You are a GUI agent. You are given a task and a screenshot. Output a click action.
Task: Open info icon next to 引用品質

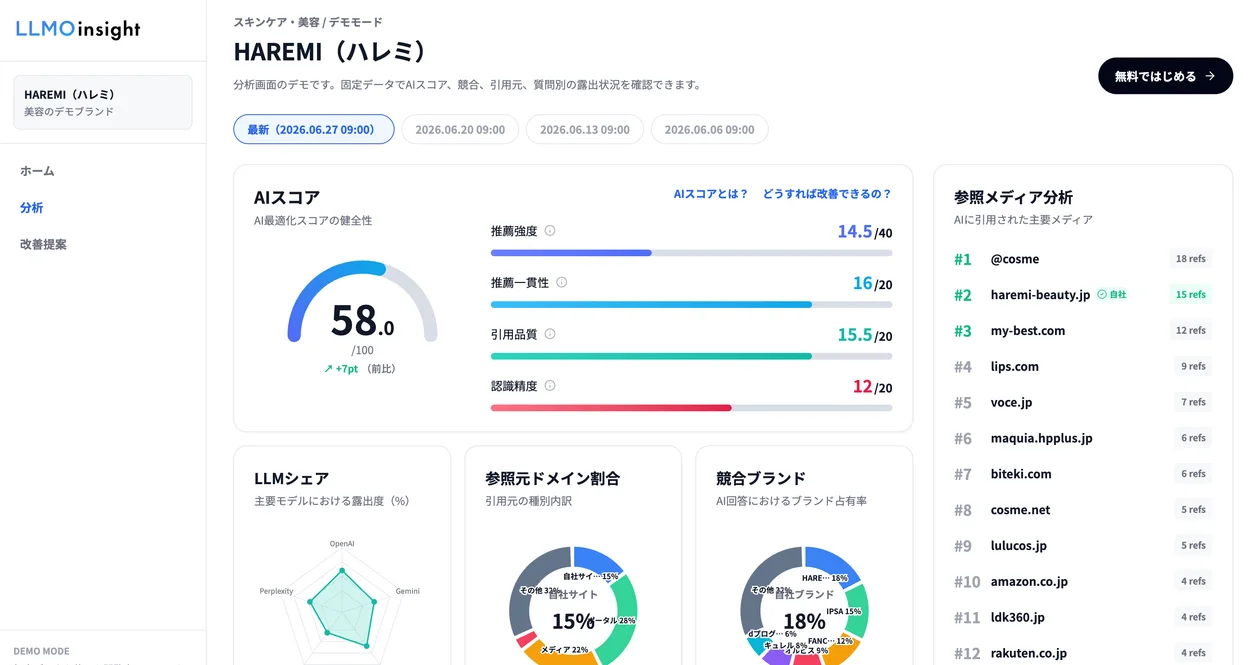pos(550,334)
